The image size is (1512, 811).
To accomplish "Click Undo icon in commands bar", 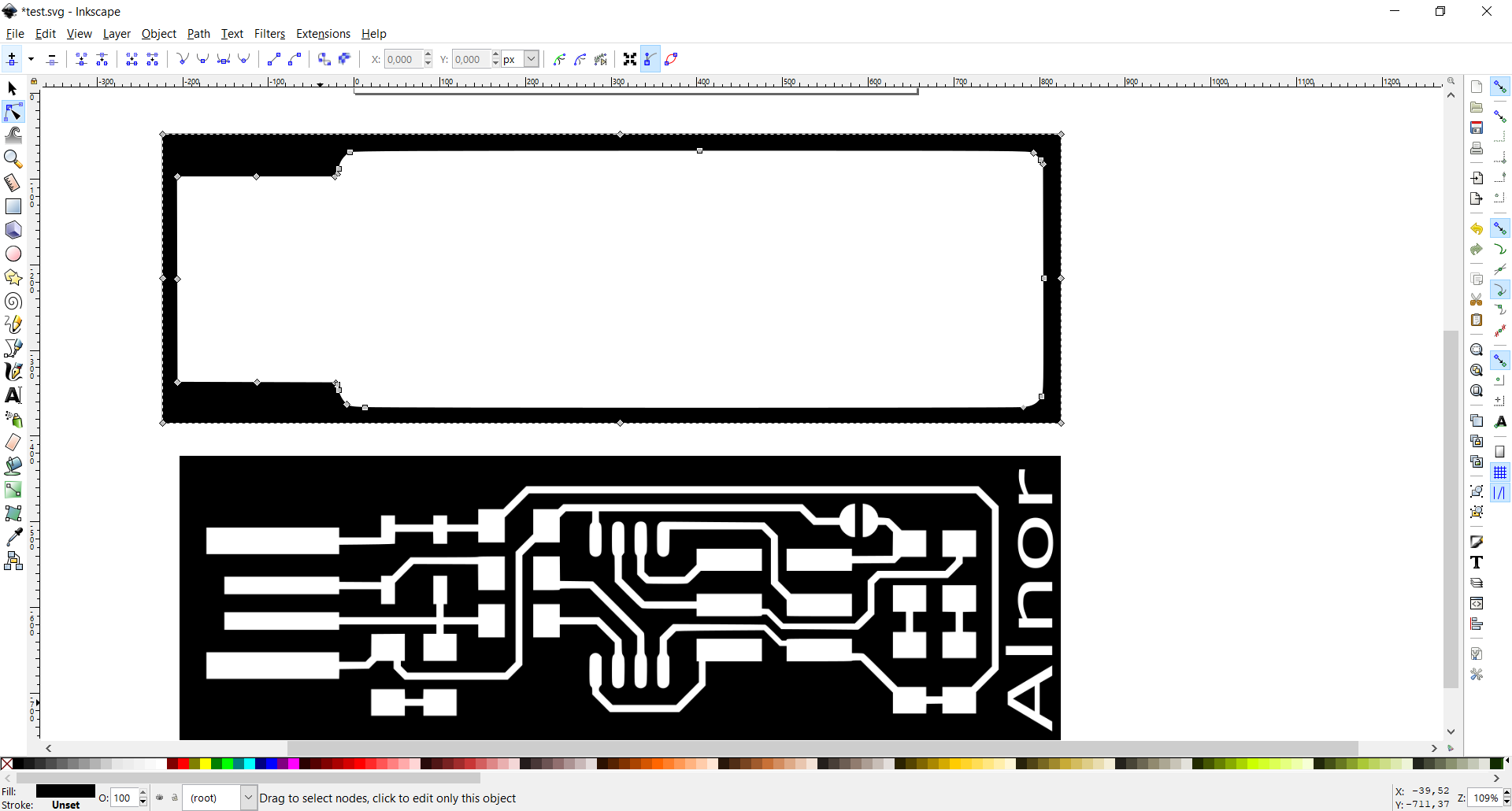I will pyautogui.click(x=1477, y=229).
